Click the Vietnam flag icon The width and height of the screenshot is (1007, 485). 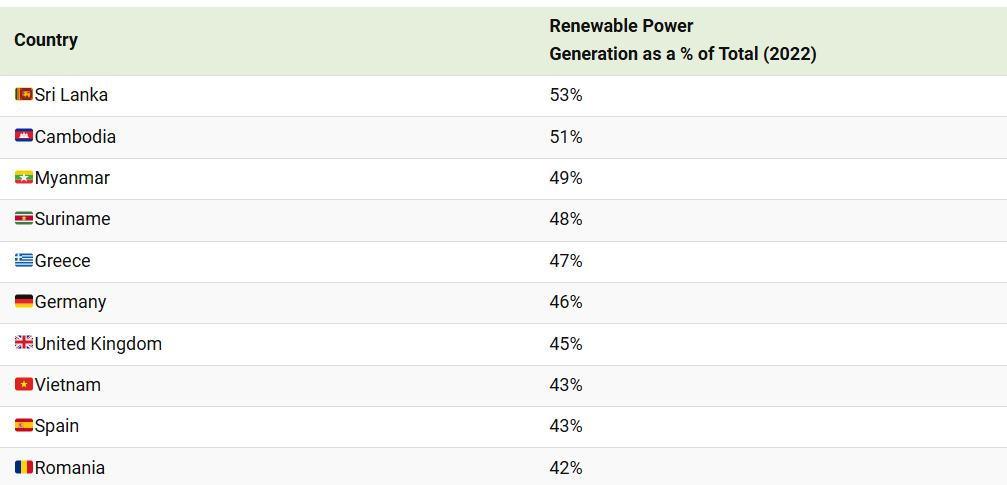tap(24, 385)
